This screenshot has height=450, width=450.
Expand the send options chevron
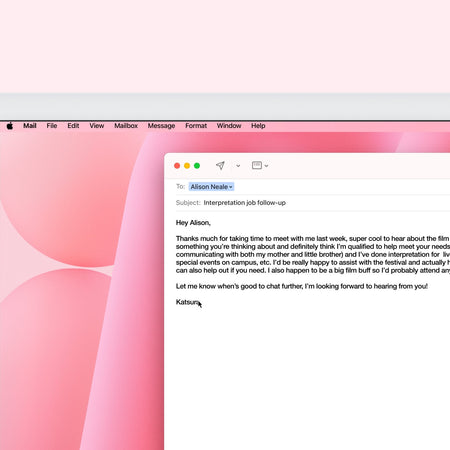coord(238,166)
